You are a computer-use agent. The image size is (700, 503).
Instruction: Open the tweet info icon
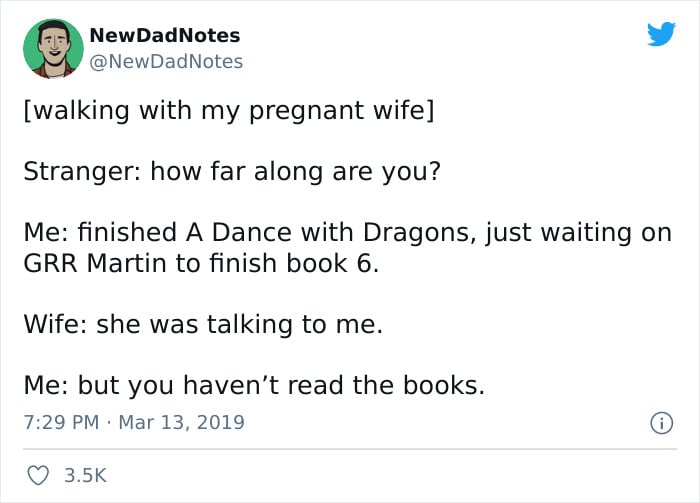(661, 423)
